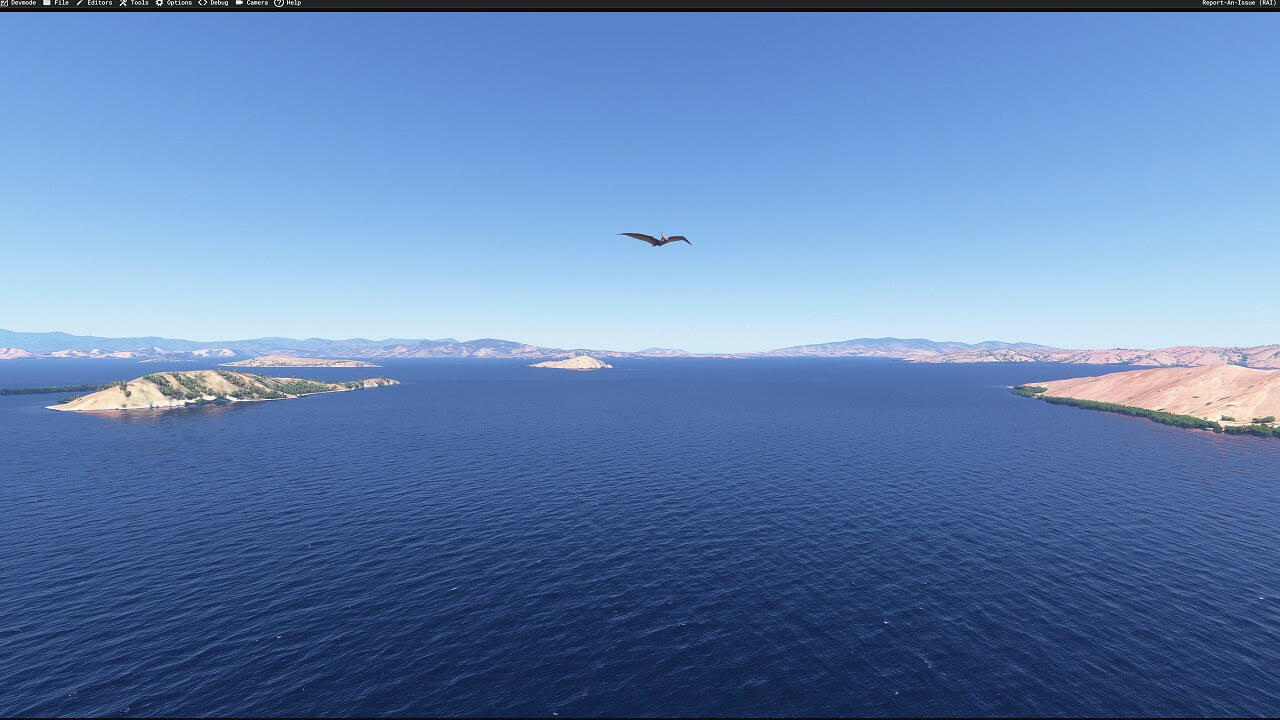1280x720 pixels.
Task: Click the camera icon in menu bar
Action: [239, 3]
